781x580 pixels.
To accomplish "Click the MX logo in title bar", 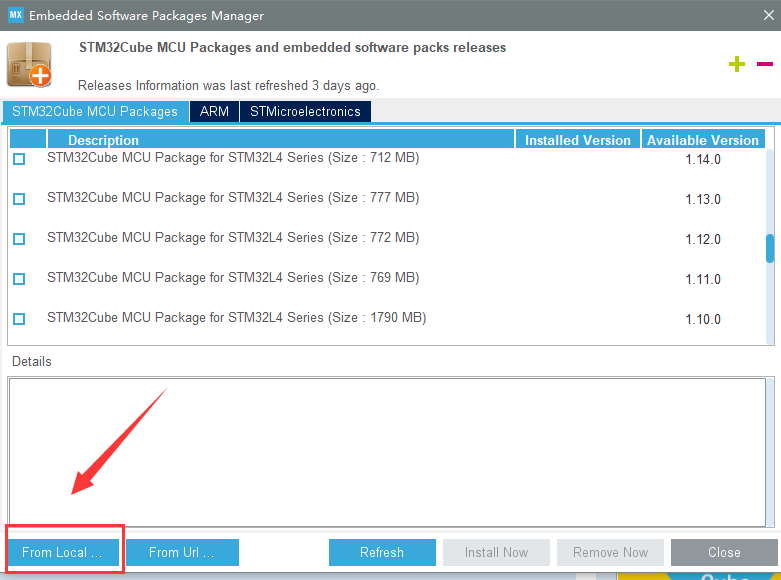I will [15, 14].
